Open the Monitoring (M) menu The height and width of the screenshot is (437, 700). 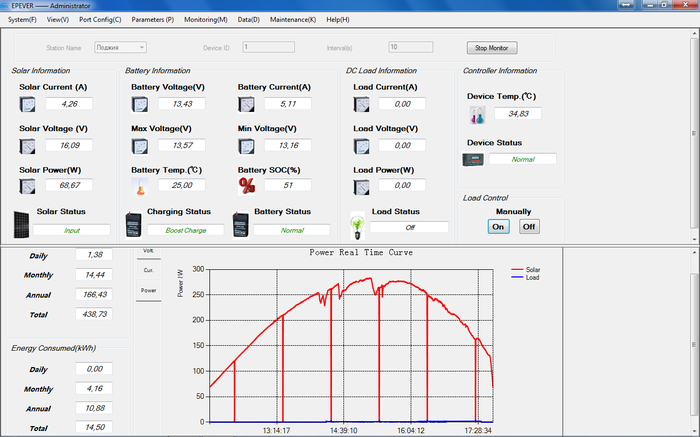tap(205, 19)
